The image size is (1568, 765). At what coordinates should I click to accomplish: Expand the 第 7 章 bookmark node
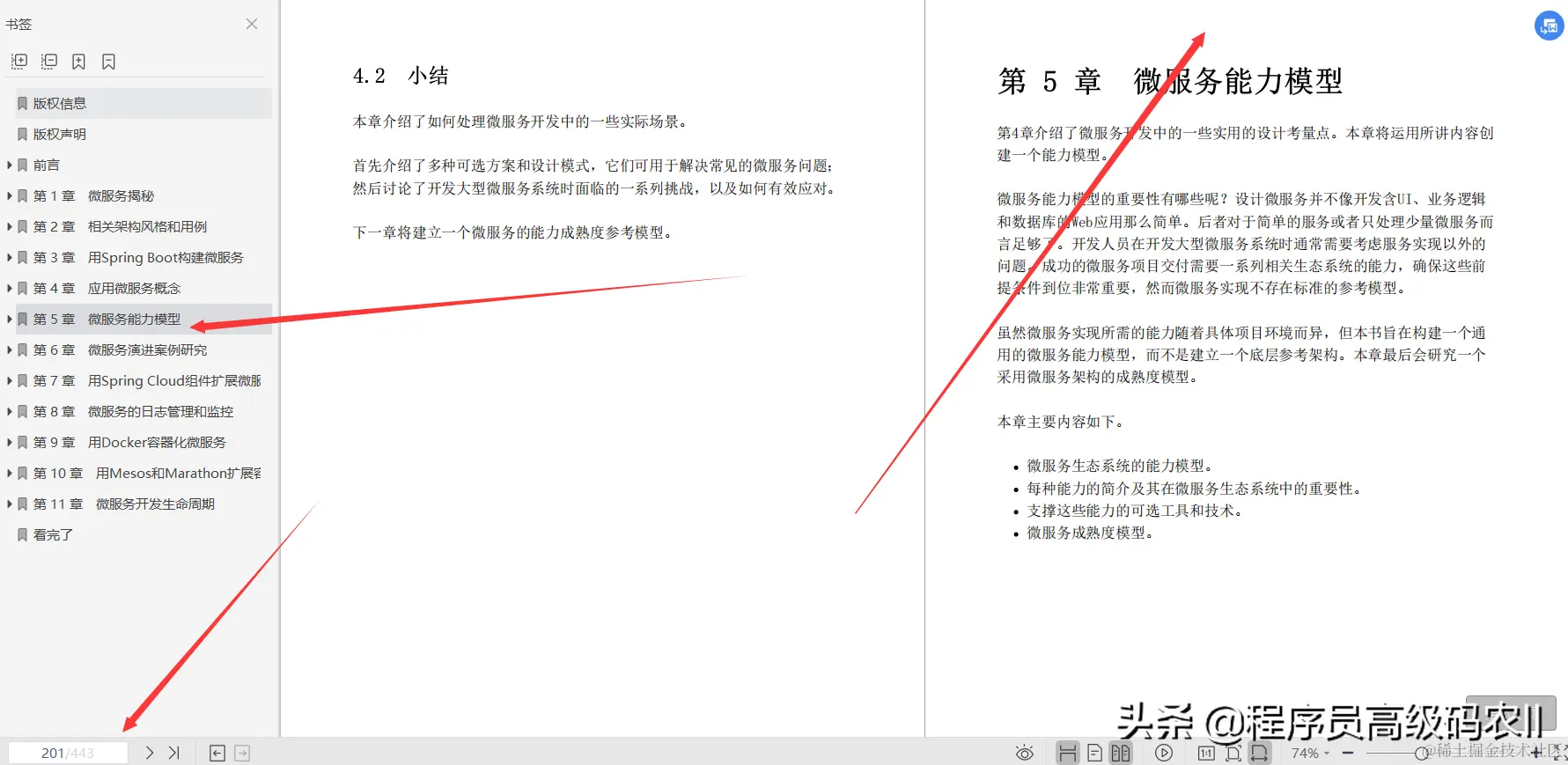click(10, 380)
